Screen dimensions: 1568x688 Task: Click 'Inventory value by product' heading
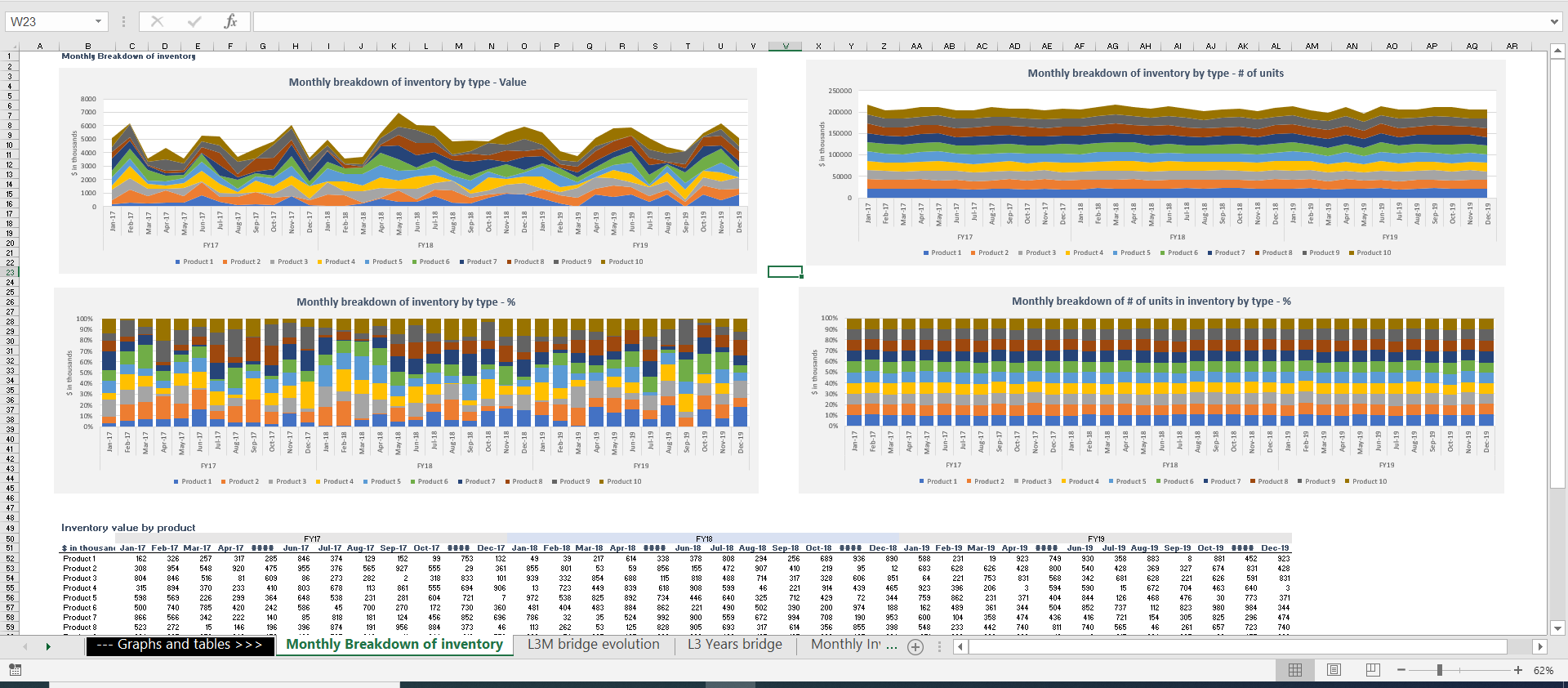pyautogui.click(x=128, y=528)
